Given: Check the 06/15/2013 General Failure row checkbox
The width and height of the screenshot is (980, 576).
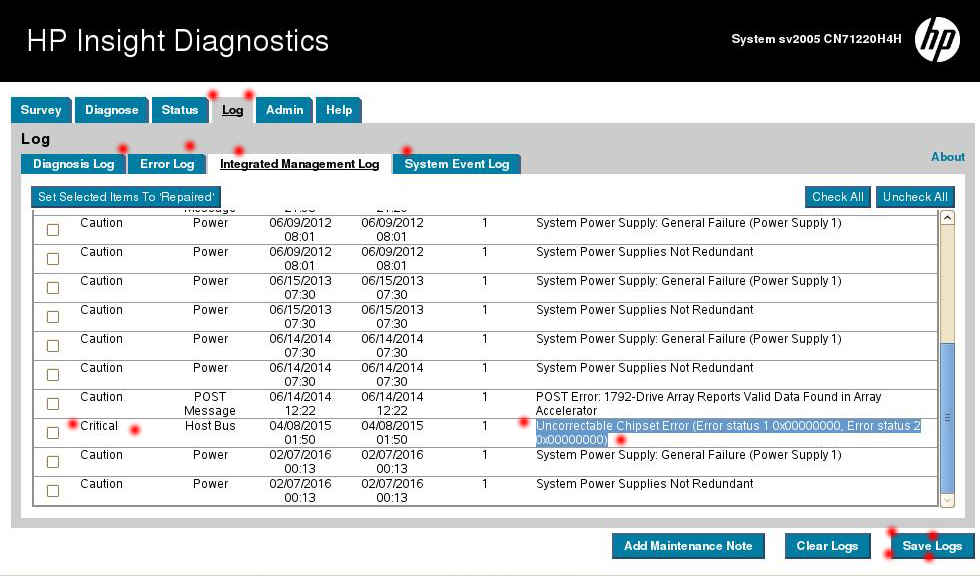Looking at the screenshot, I should [x=53, y=288].
